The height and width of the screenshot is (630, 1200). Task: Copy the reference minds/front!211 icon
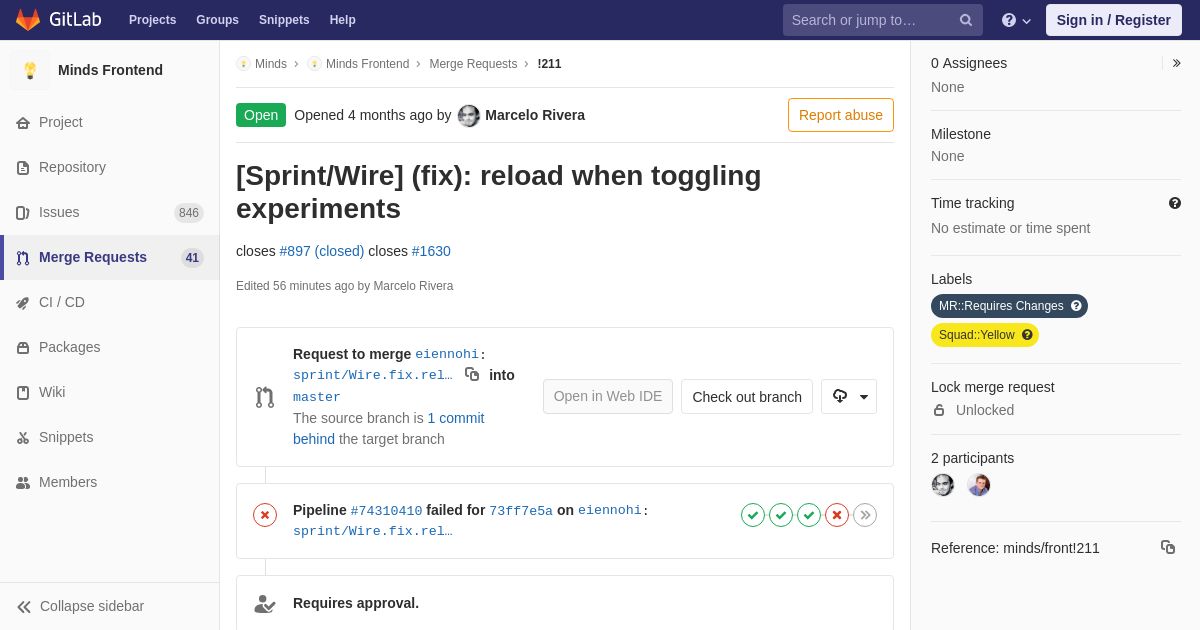click(1168, 547)
